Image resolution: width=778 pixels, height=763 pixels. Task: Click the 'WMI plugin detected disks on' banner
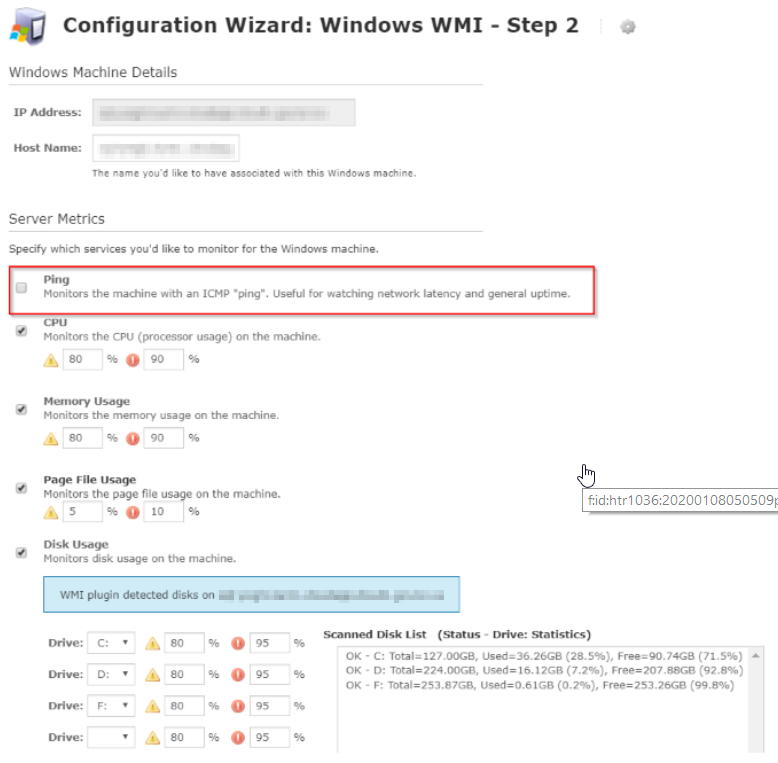point(252,594)
